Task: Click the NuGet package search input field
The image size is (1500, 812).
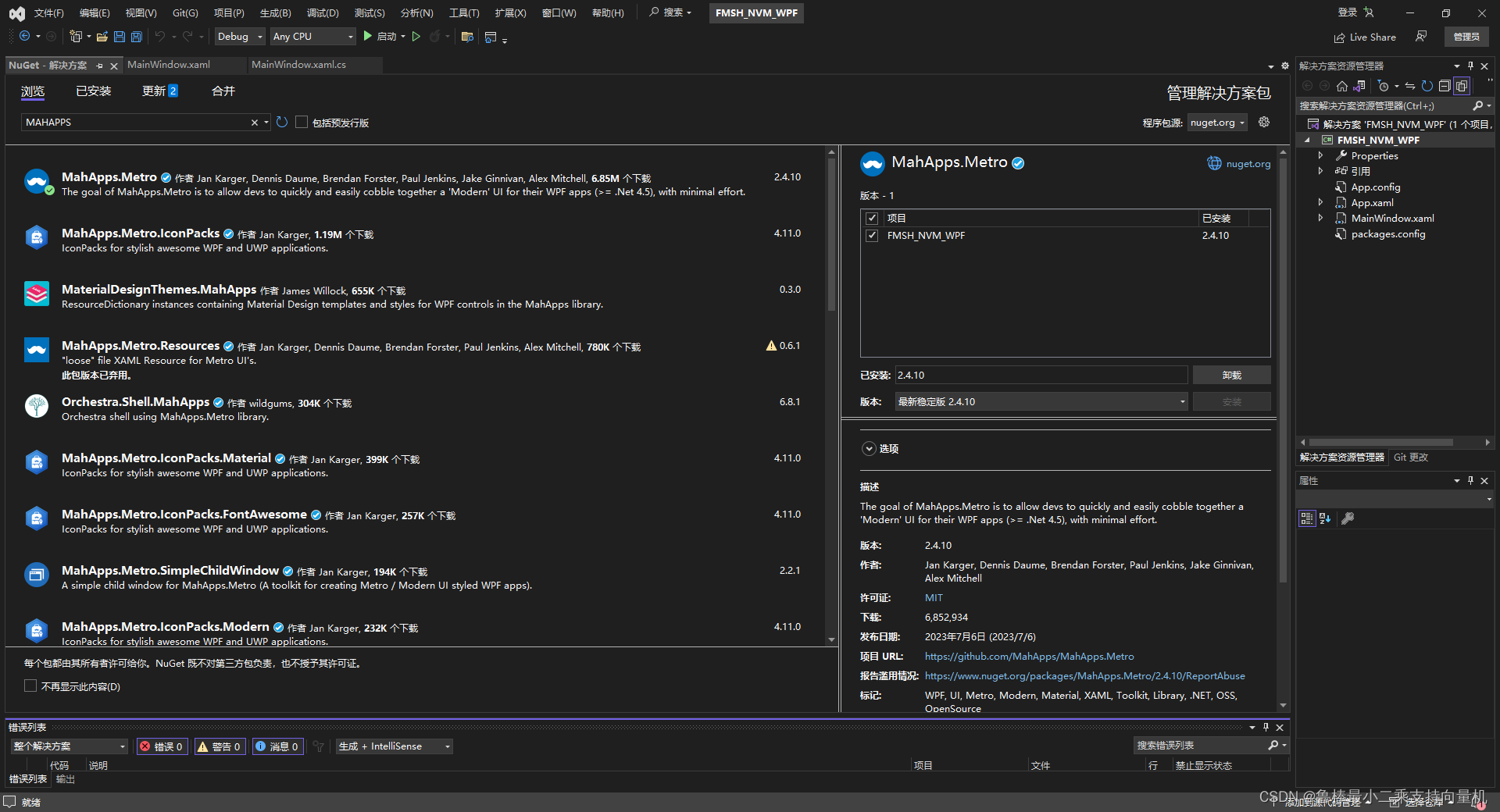Action: (135, 123)
